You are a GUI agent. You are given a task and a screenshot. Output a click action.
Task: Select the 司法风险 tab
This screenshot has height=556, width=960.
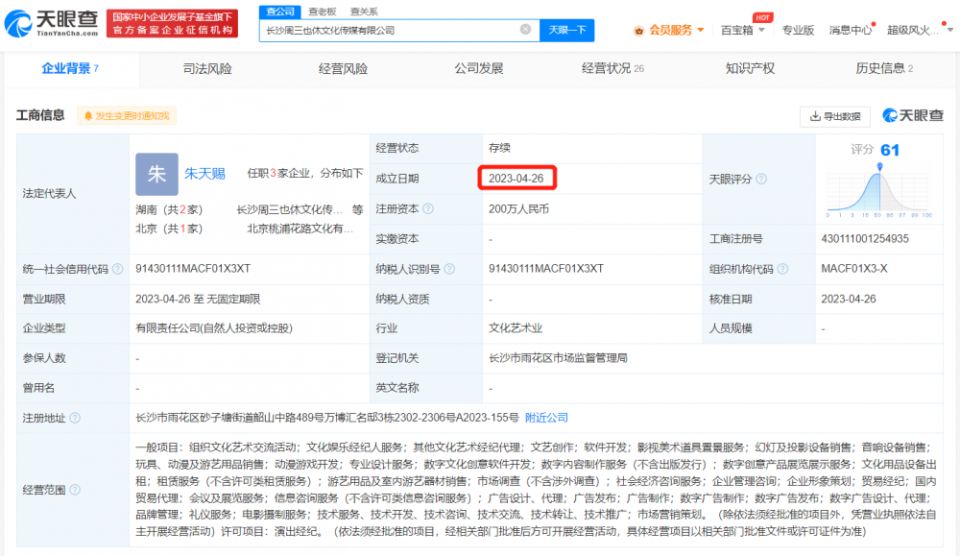click(207, 69)
